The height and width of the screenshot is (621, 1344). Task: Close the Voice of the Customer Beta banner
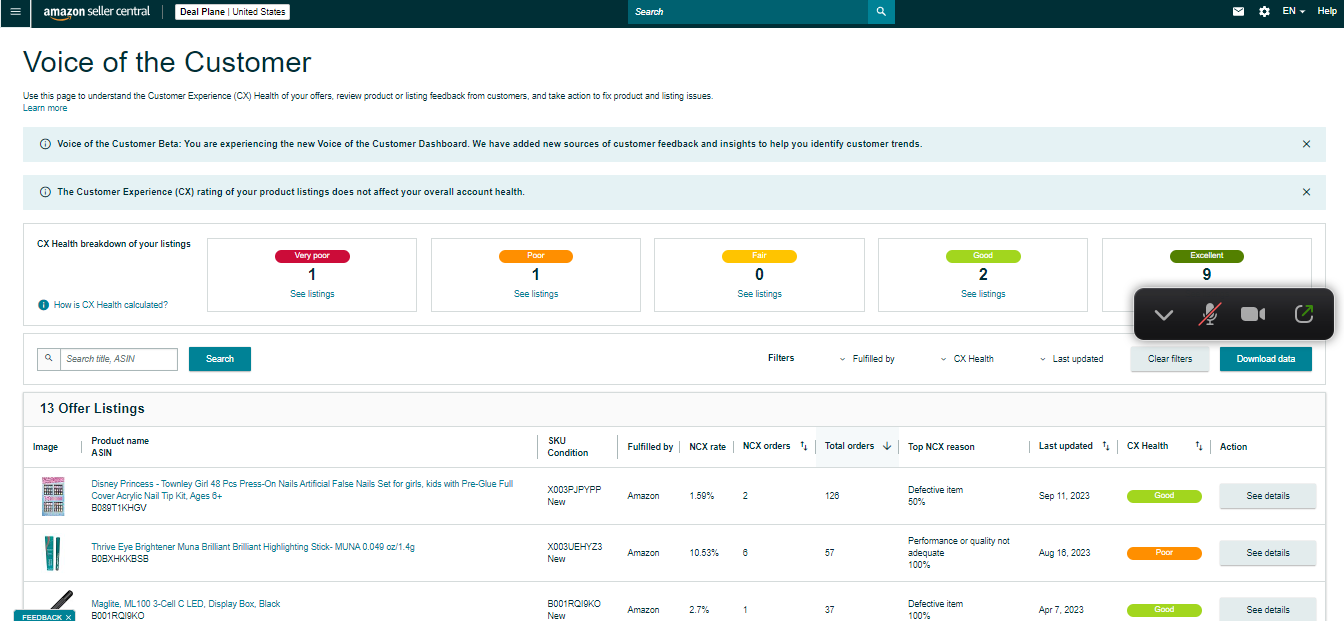(x=1306, y=144)
